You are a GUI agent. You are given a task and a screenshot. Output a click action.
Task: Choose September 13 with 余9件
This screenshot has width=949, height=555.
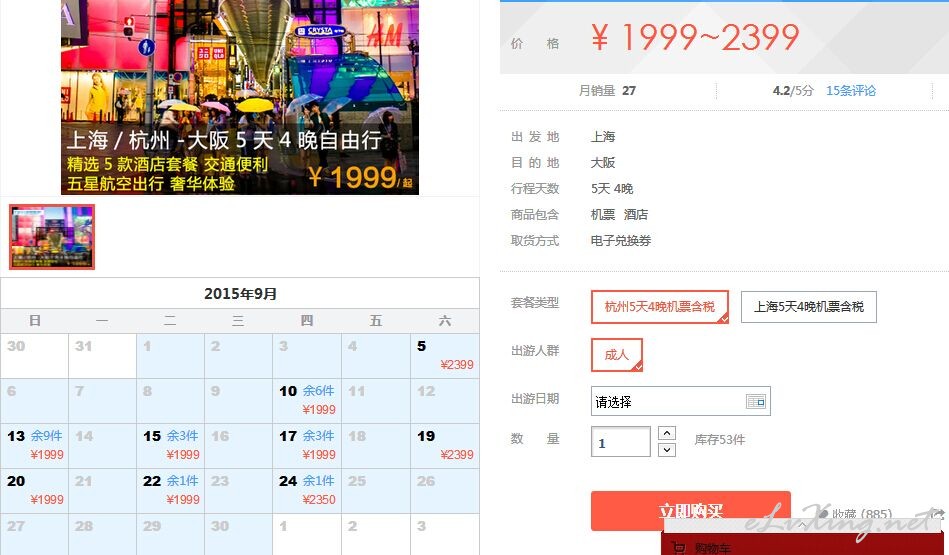(34, 445)
